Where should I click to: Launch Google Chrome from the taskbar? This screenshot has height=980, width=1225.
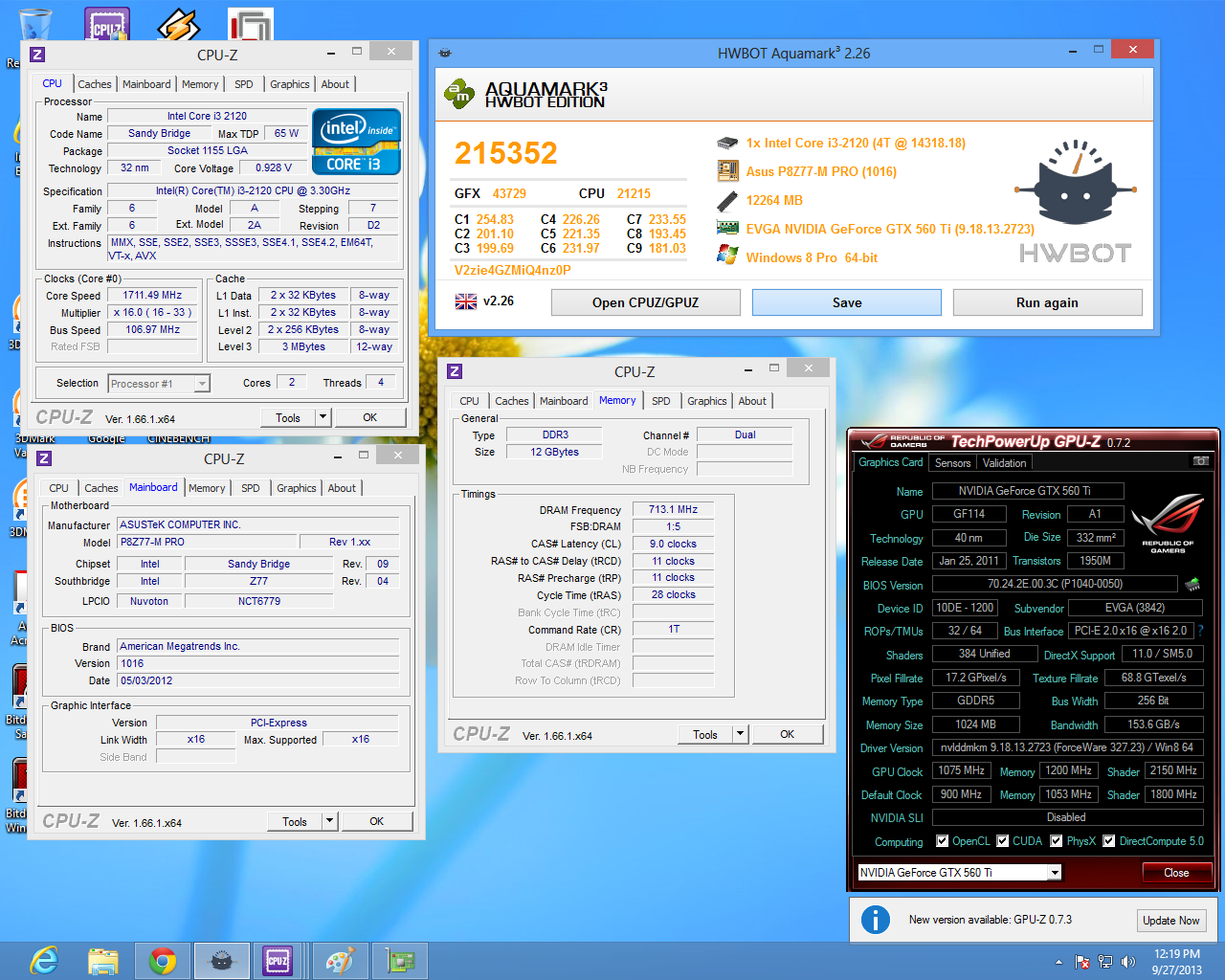tap(162, 961)
